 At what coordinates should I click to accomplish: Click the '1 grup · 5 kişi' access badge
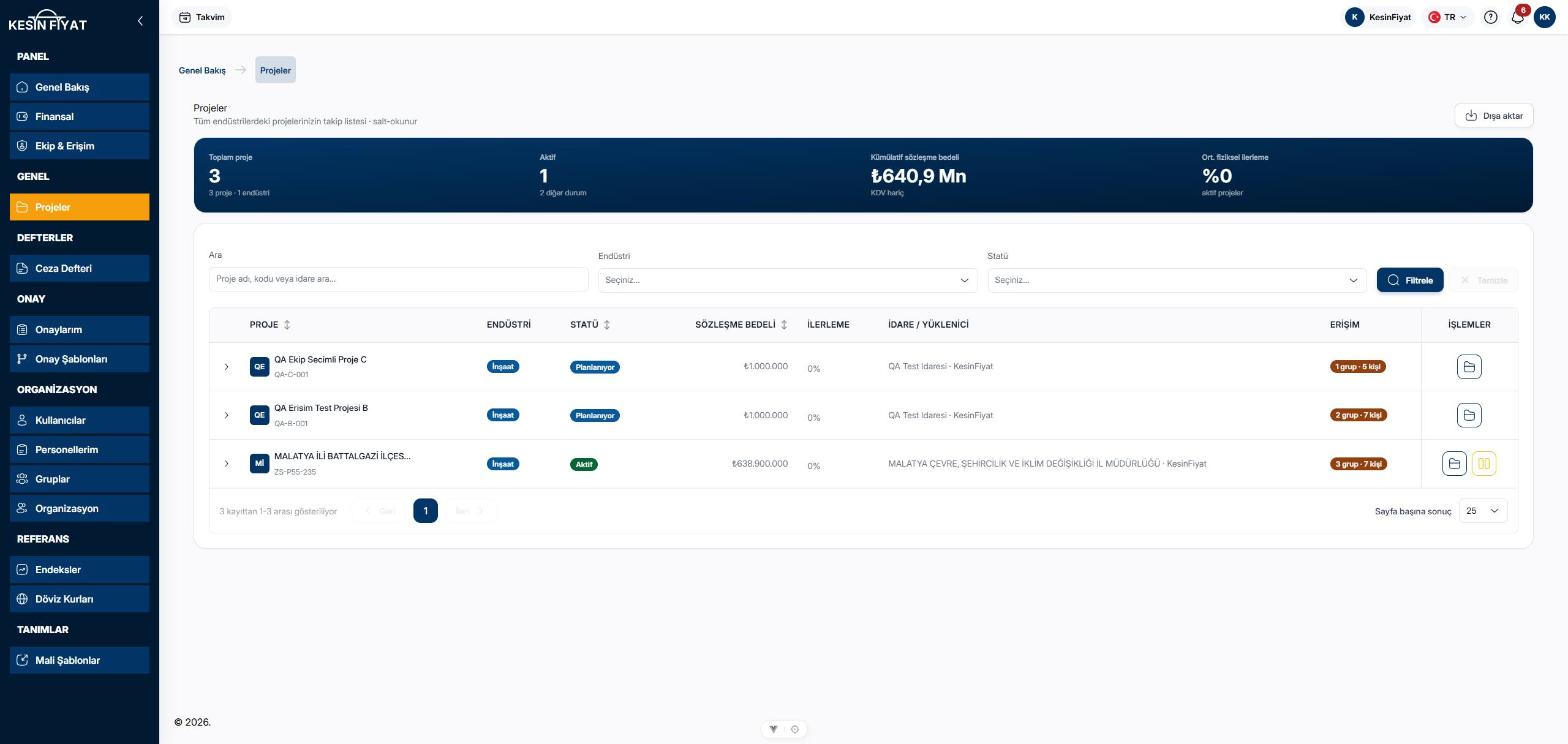tap(1358, 367)
